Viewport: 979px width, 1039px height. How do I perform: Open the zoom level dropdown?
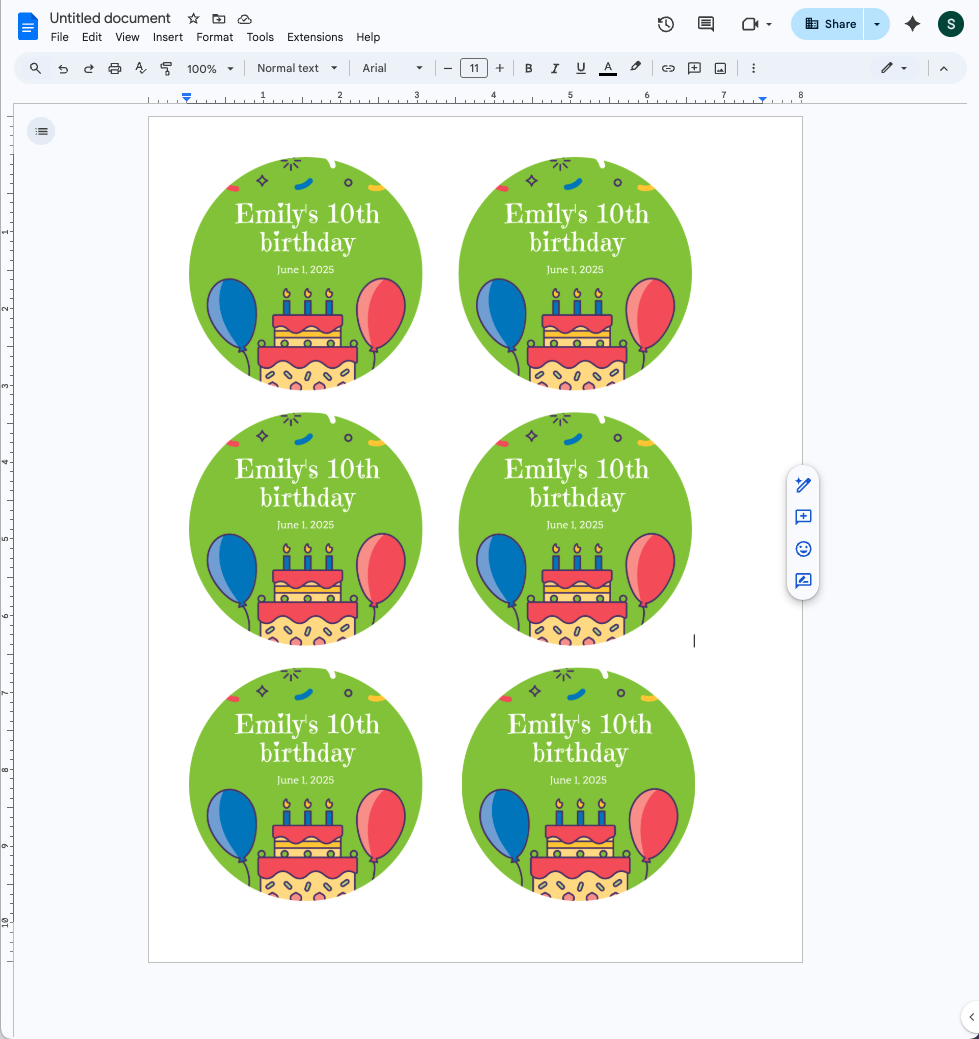tap(208, 68)
